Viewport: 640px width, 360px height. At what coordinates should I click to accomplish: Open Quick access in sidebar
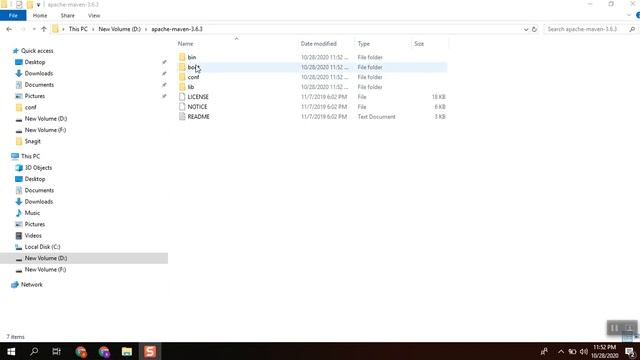tap(37, 51)
